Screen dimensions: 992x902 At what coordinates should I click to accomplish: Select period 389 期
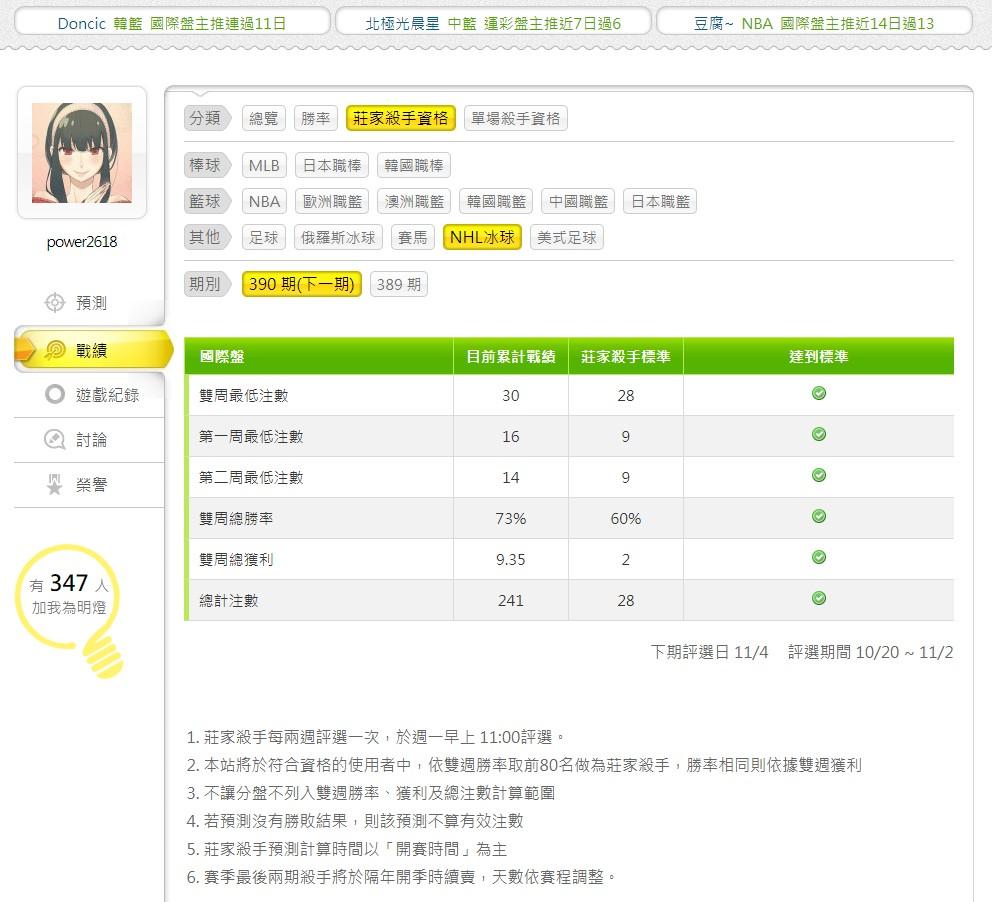[x=399, y=285]
